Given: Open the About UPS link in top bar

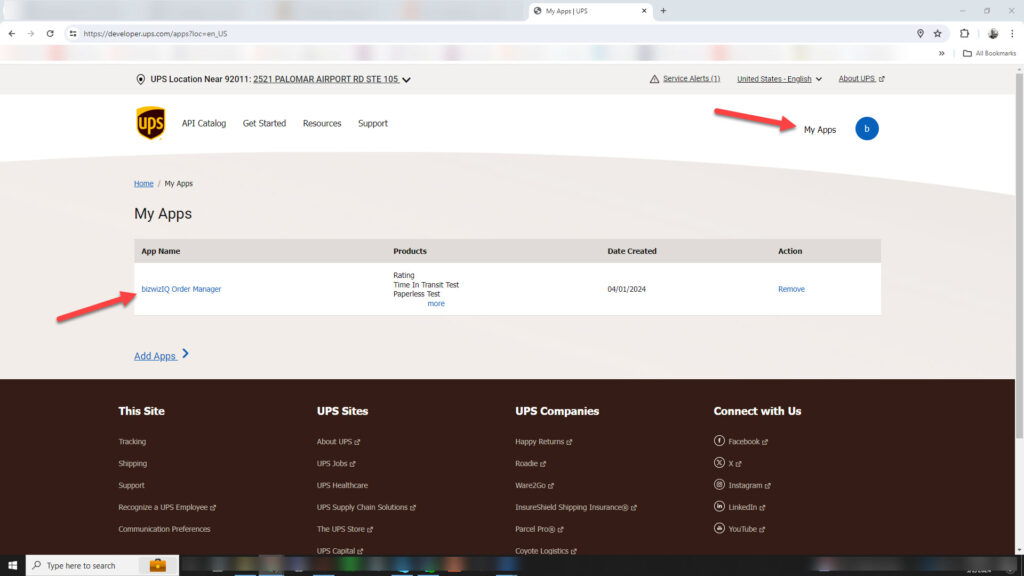Looking at the screenshot, I should coord(861,78).
